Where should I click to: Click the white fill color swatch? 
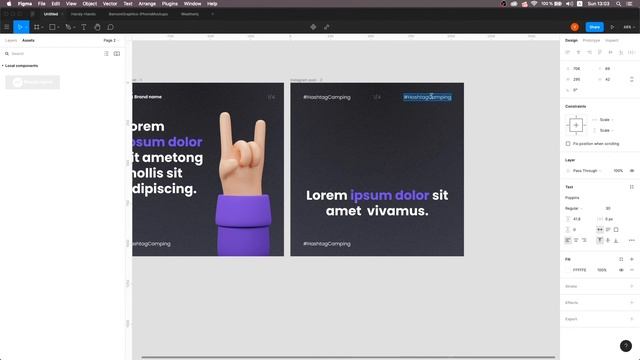(568, 270)
